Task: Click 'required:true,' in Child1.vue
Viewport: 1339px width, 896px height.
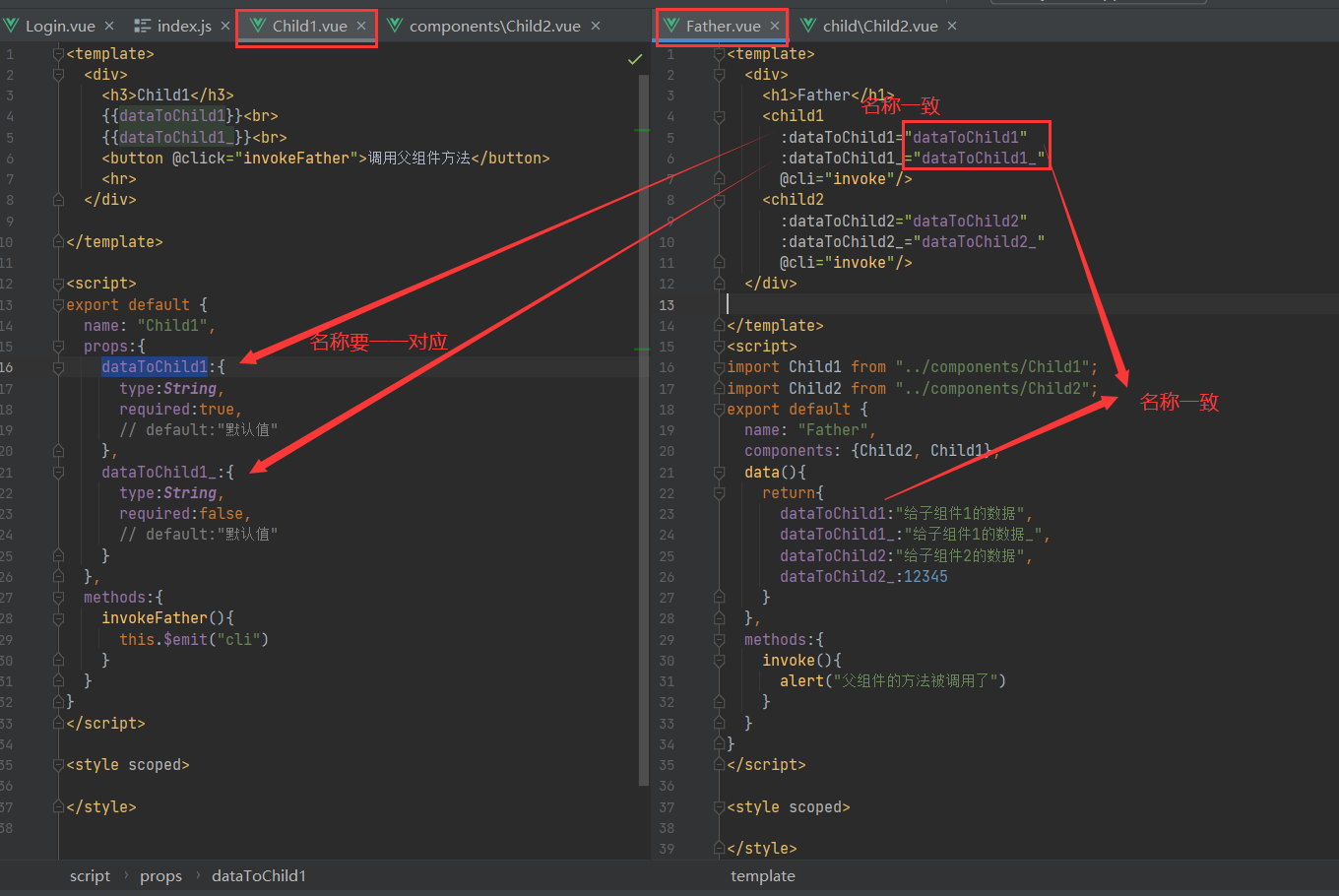Action: pyautogui.click(x=180, y=409)
